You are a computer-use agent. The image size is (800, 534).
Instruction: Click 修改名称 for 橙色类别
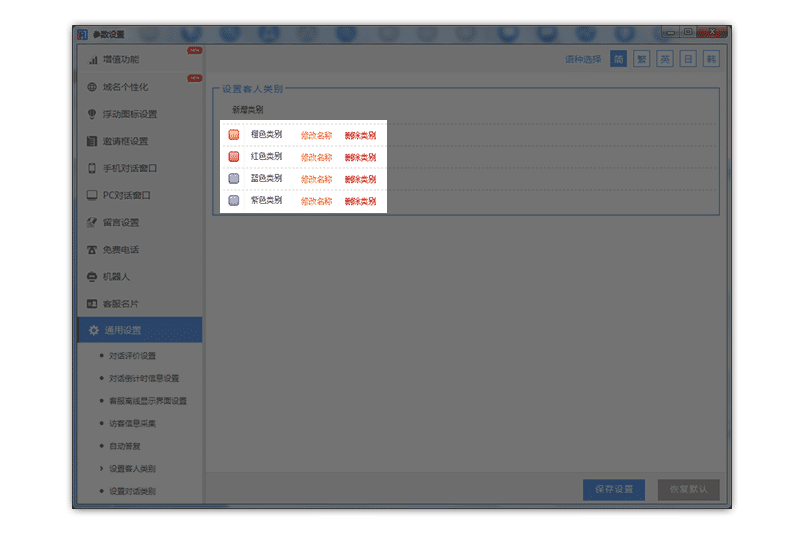point(316,135)
